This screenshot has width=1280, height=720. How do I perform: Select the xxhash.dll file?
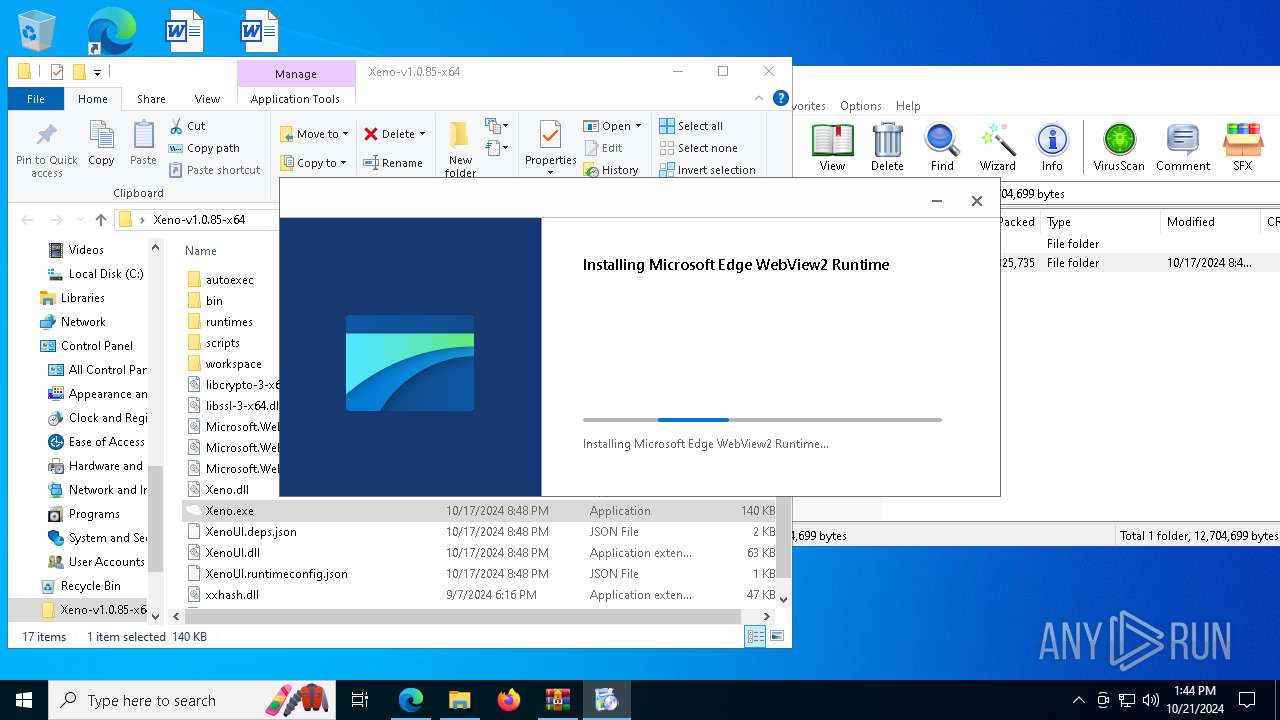pyautogui.click(x=232, y=595)
